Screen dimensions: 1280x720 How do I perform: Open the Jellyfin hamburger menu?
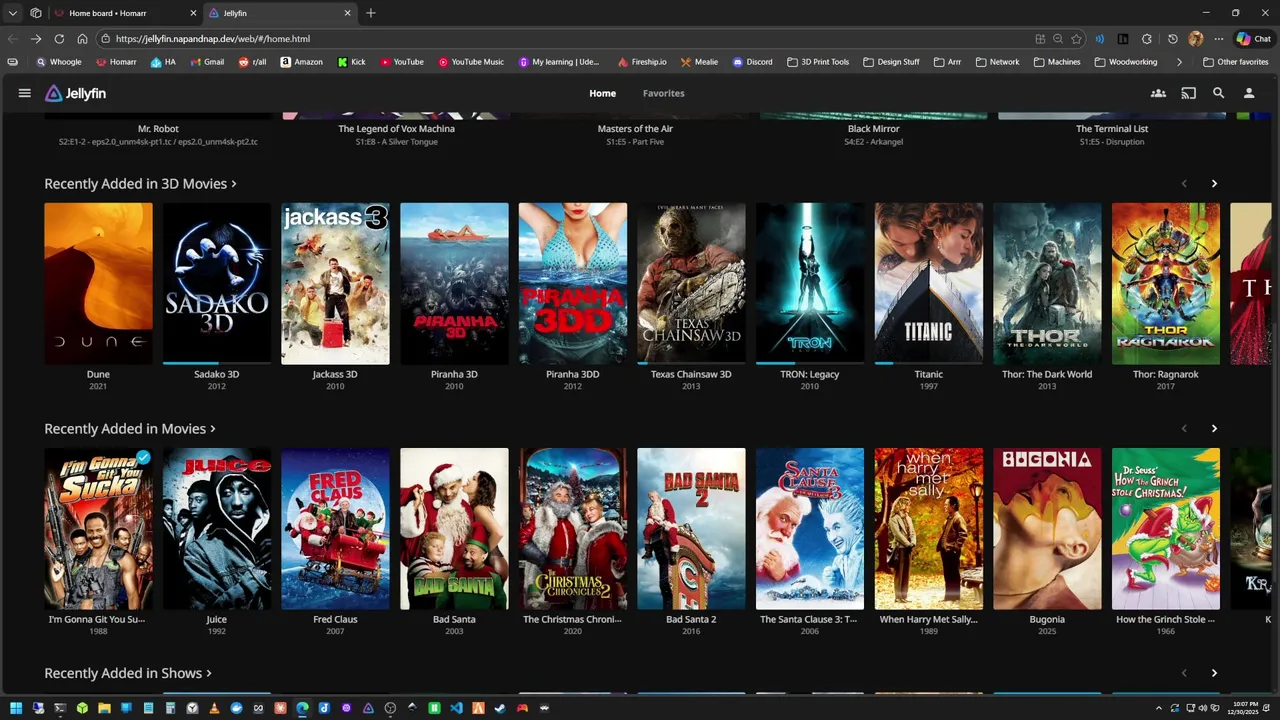point(24,93)
